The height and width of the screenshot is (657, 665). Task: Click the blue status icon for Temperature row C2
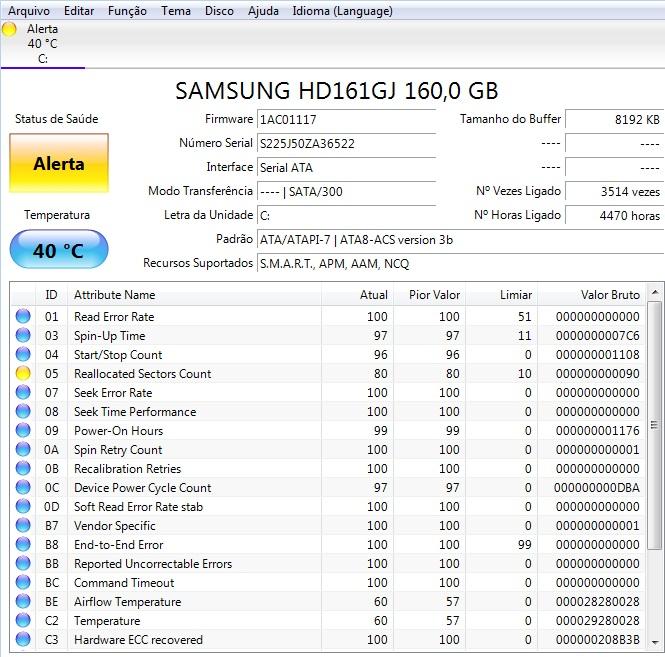click(x=23, y=621)
